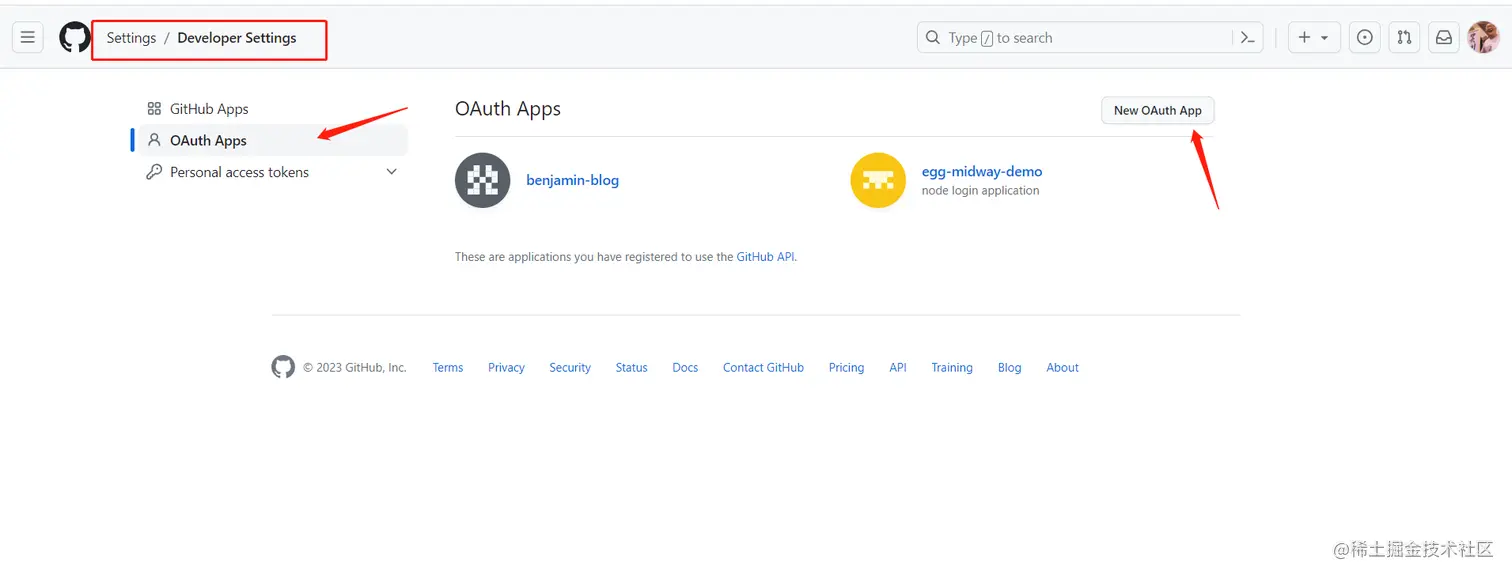
Task: Open the Contact GitHub footer link
Action: [763, 368]
